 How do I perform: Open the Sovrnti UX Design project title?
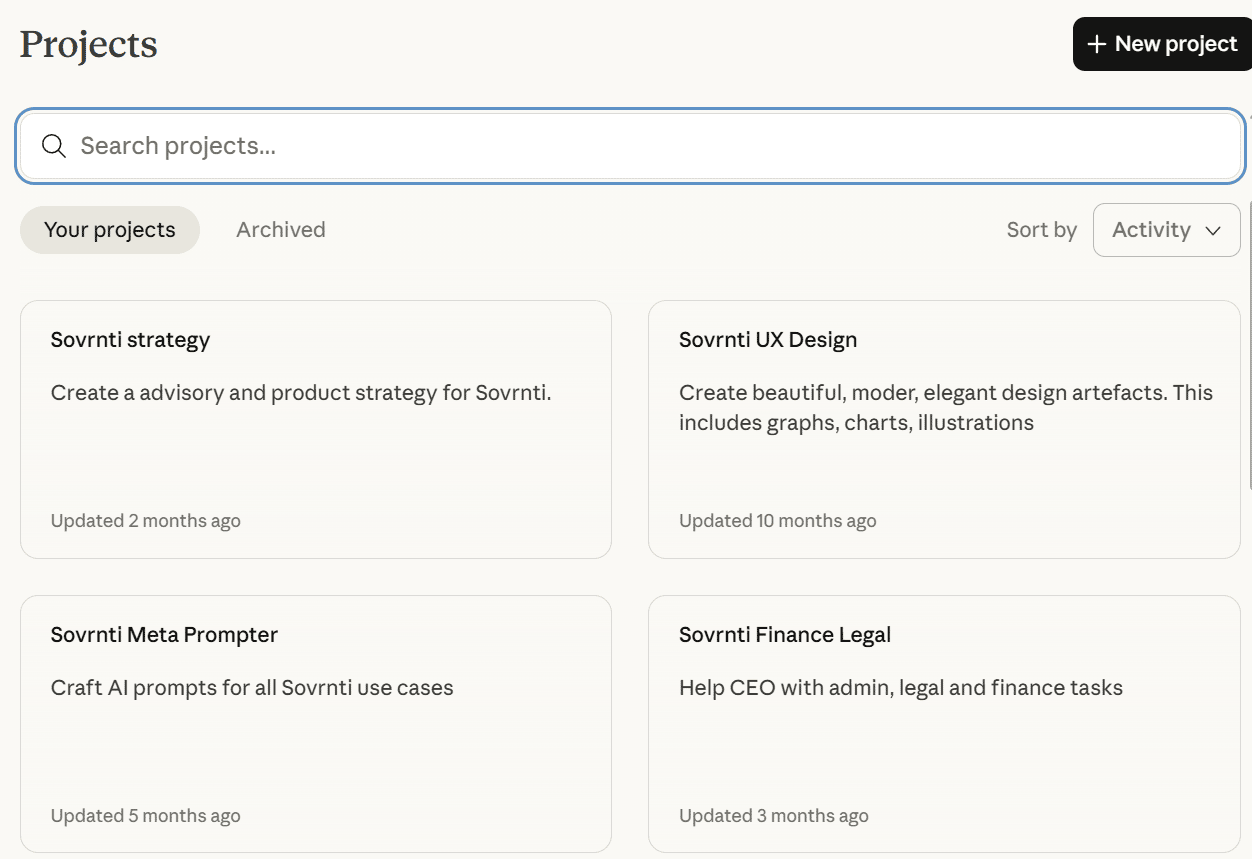[x=768, y=340]
